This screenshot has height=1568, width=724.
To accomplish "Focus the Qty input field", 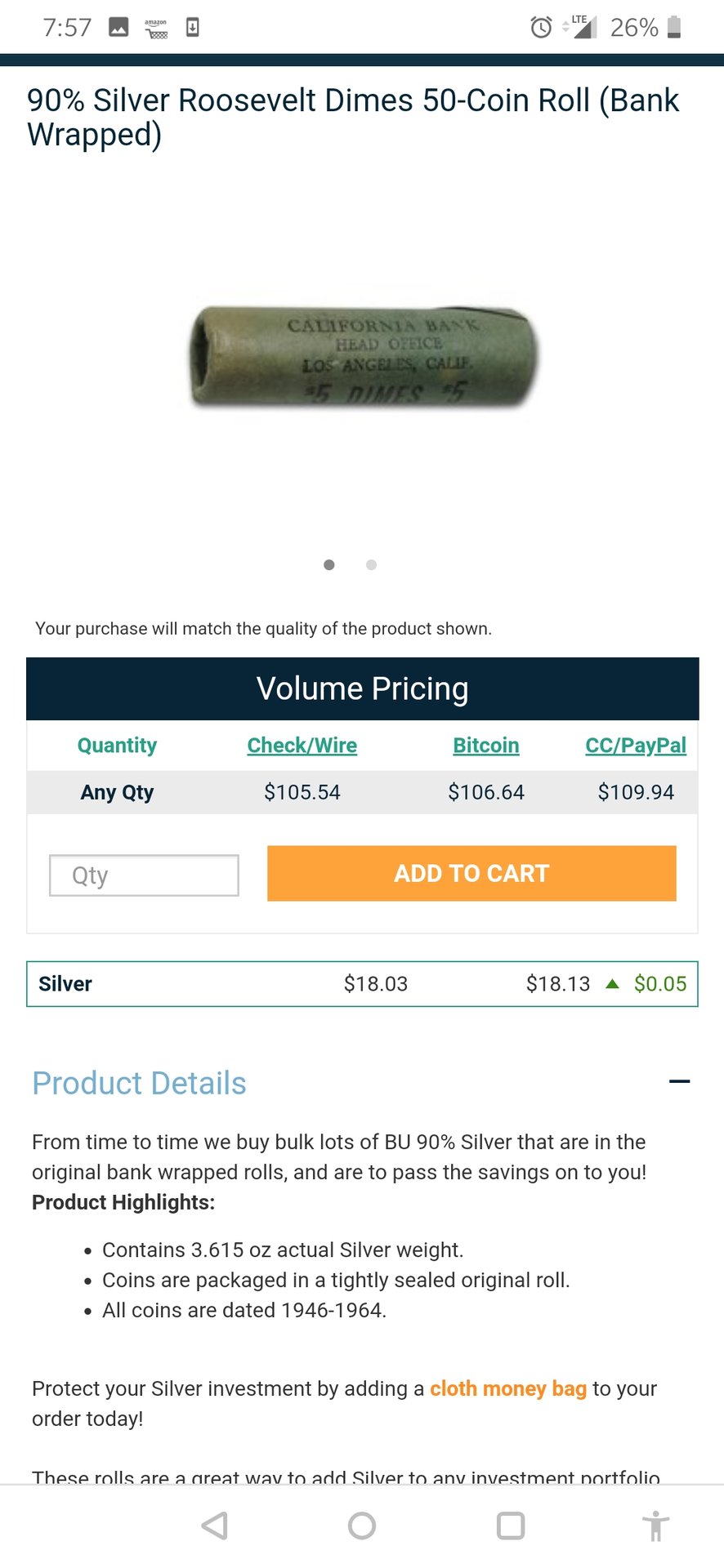I will (144, 875).
